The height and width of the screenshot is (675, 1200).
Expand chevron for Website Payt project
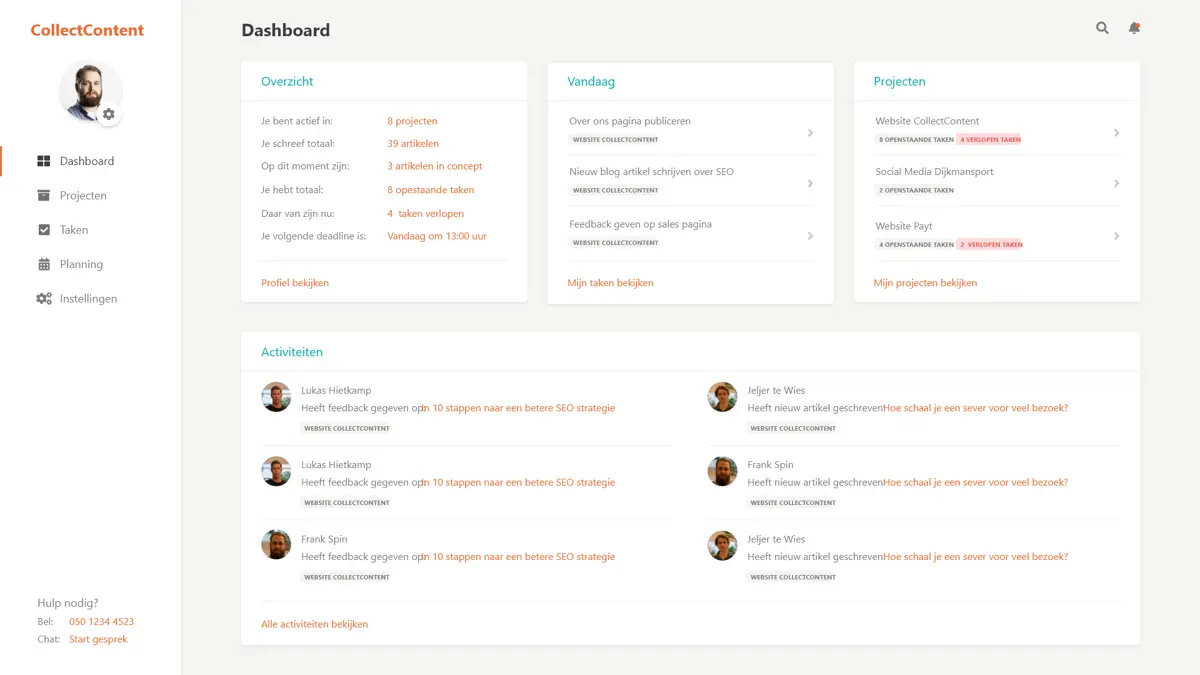(1116, 236)
